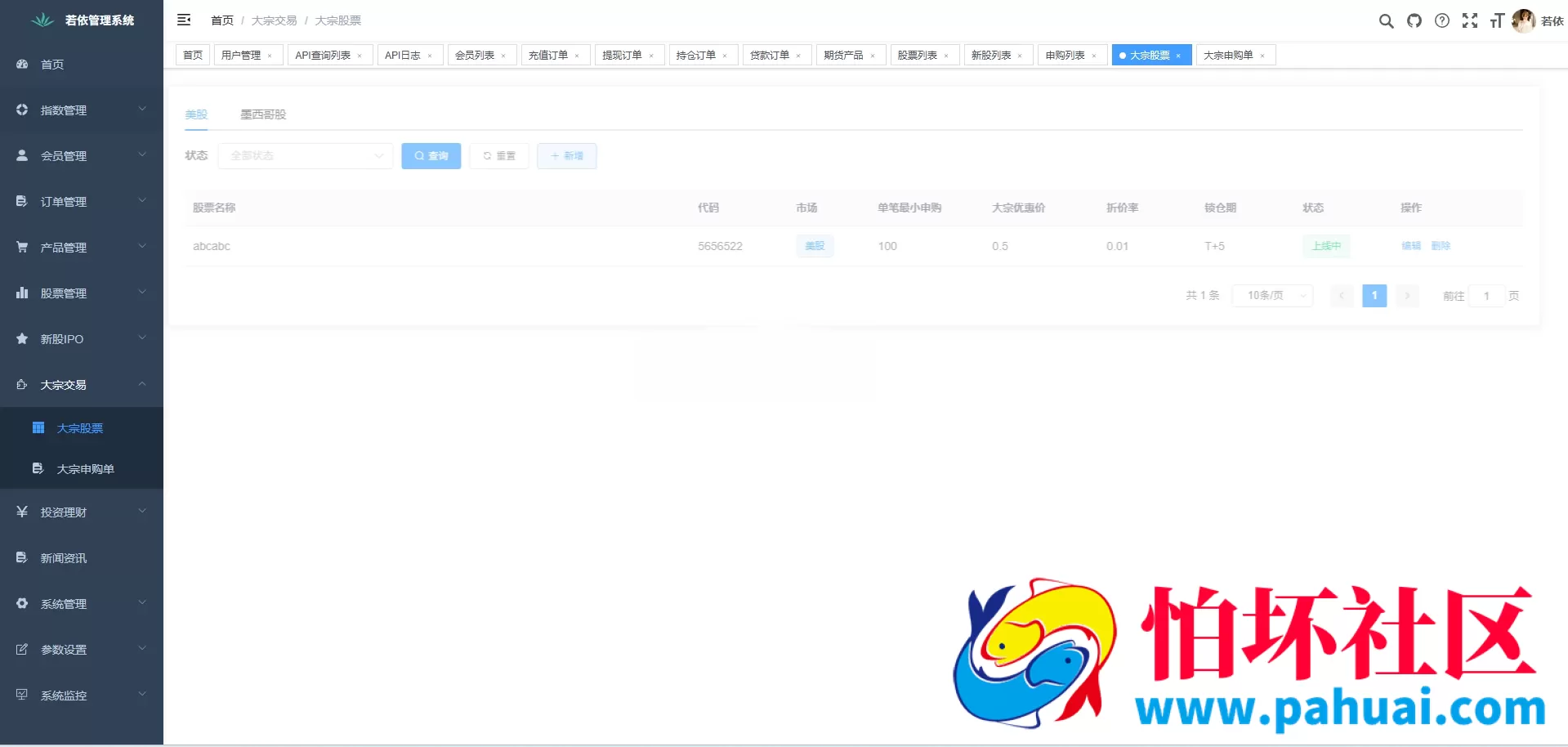
Task: Click 大宗申购单 form icon in submenu
Action: tap(38, 468)
